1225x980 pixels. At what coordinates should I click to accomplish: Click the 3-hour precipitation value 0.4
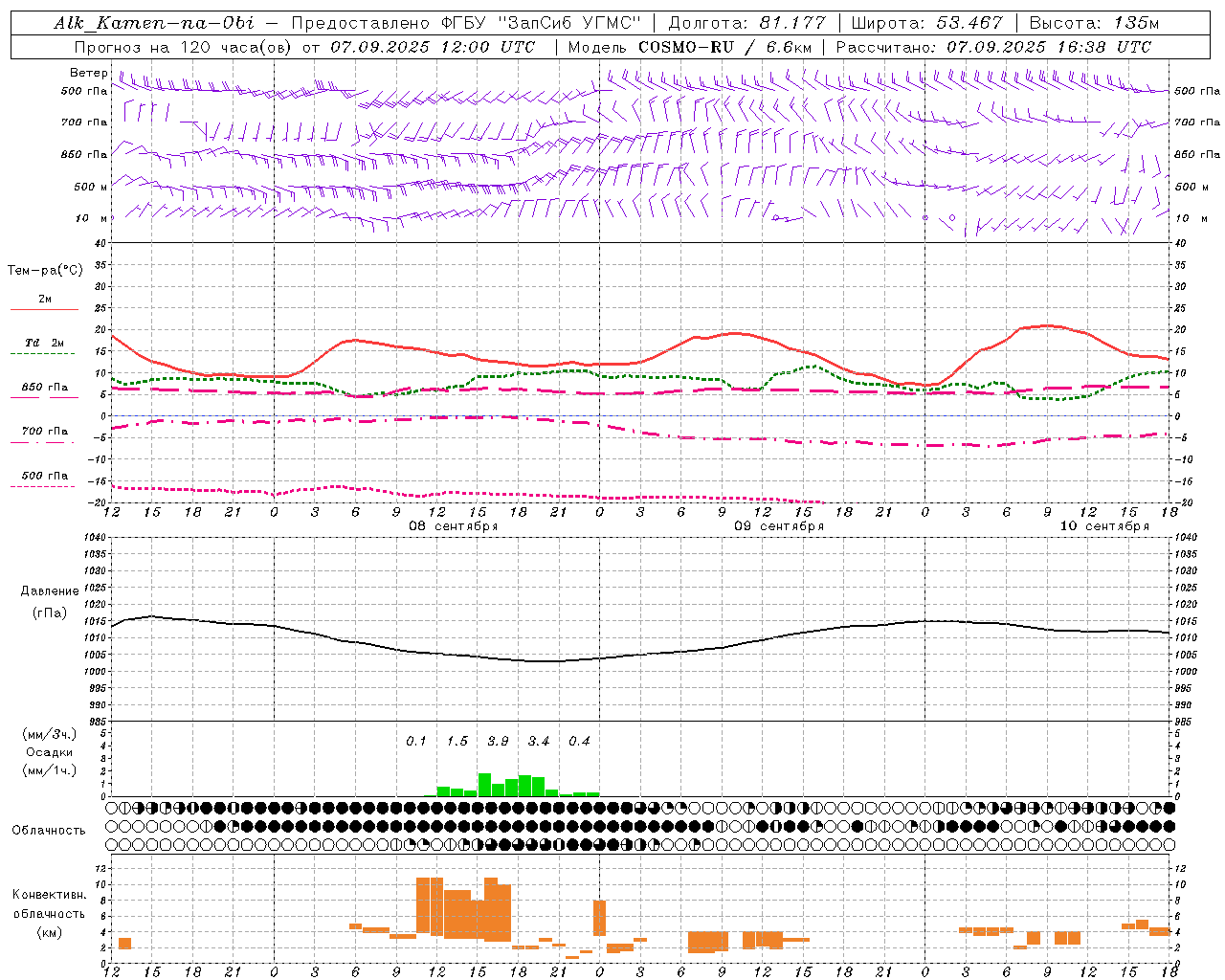(x=579, y=742)
